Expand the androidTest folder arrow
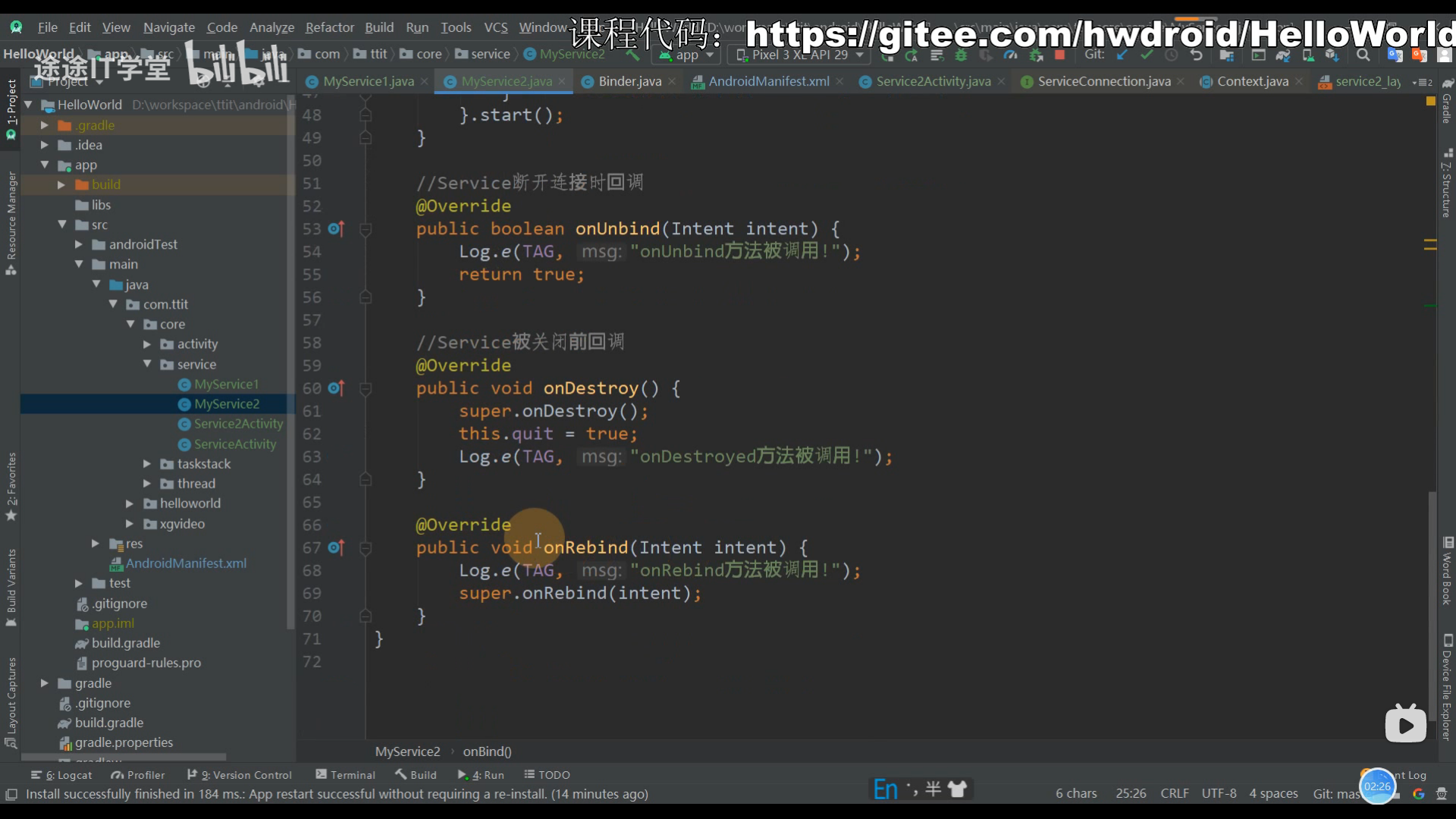The width and height of the screenshot is (1456, 819). point(79,244)
